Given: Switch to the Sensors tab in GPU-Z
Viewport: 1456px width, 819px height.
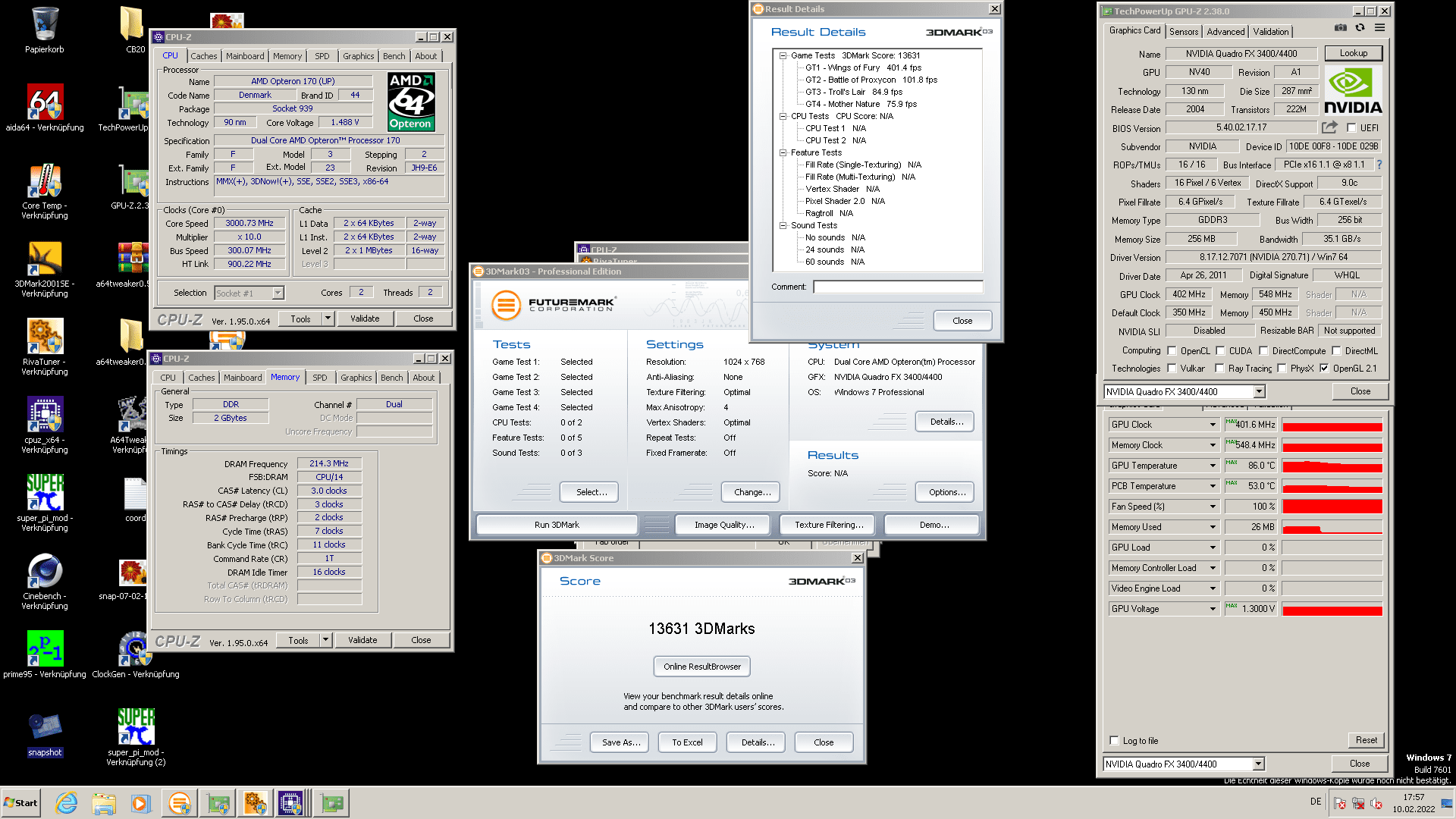Looking at the screenshot, I should (x=1184, y=32).
